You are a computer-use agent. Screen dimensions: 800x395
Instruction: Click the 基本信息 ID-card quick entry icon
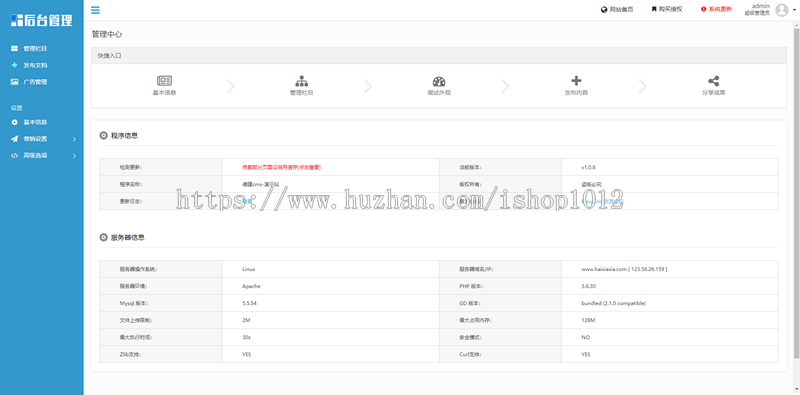pos(164,81)
